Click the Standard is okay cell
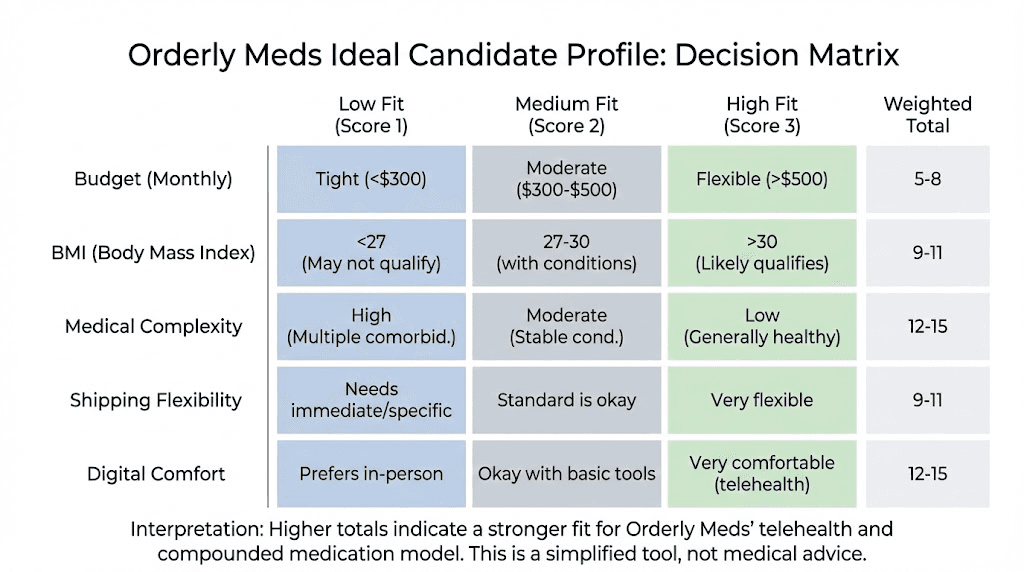 (566, 400)
